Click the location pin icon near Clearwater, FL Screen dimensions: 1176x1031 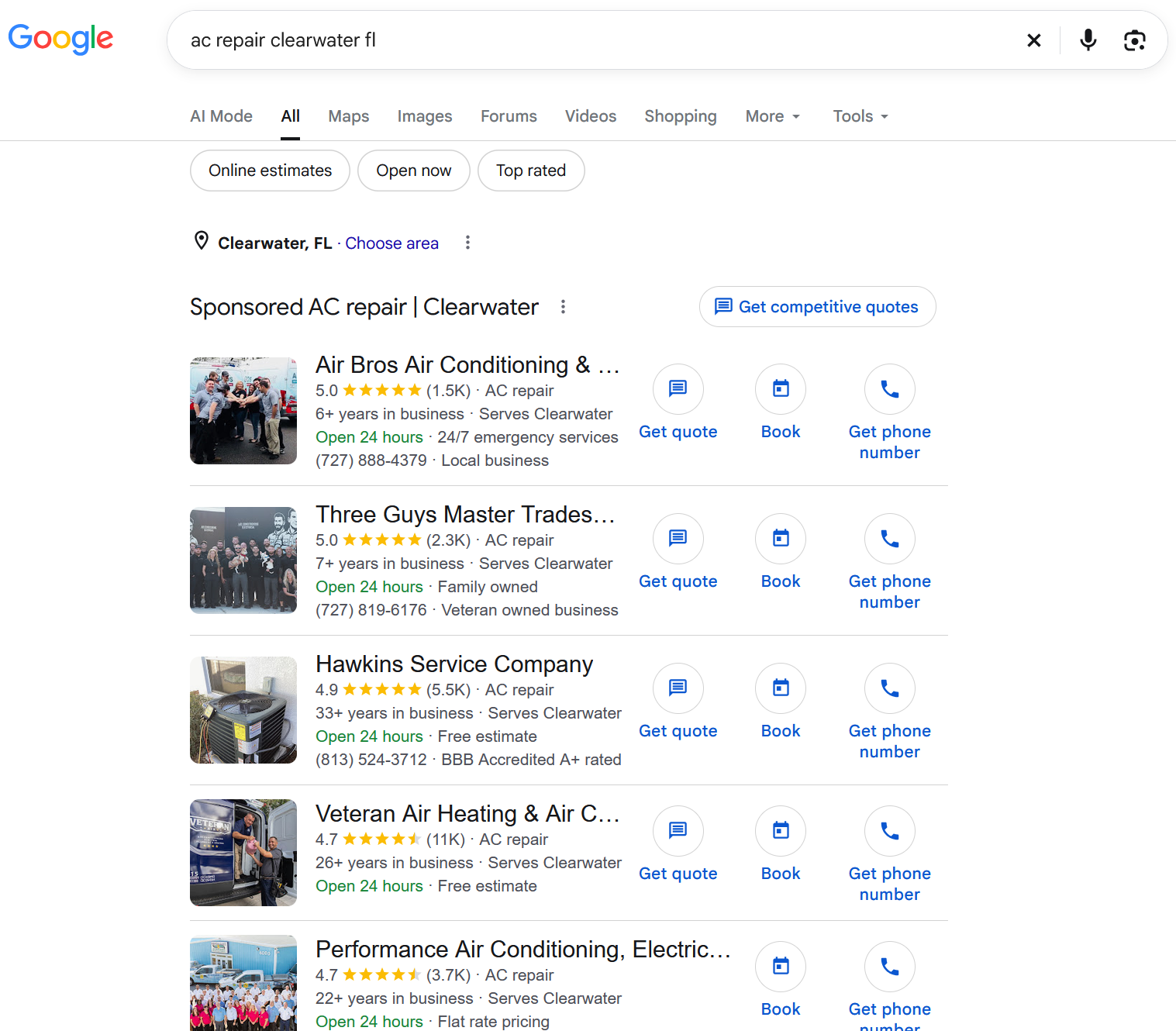[x=202, y=241]
